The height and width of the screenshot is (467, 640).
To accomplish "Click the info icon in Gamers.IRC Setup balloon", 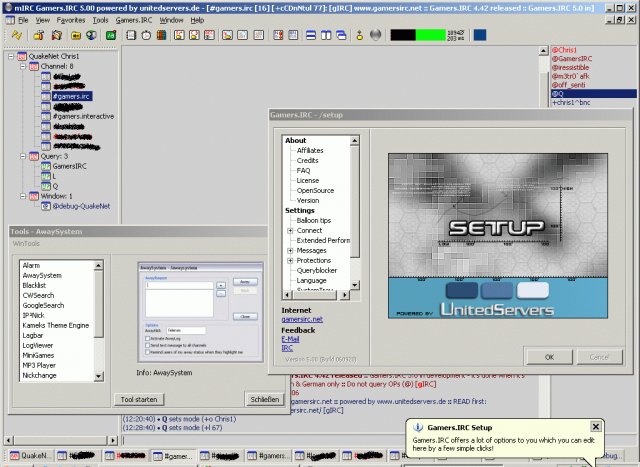I will [x=418, y=427].
